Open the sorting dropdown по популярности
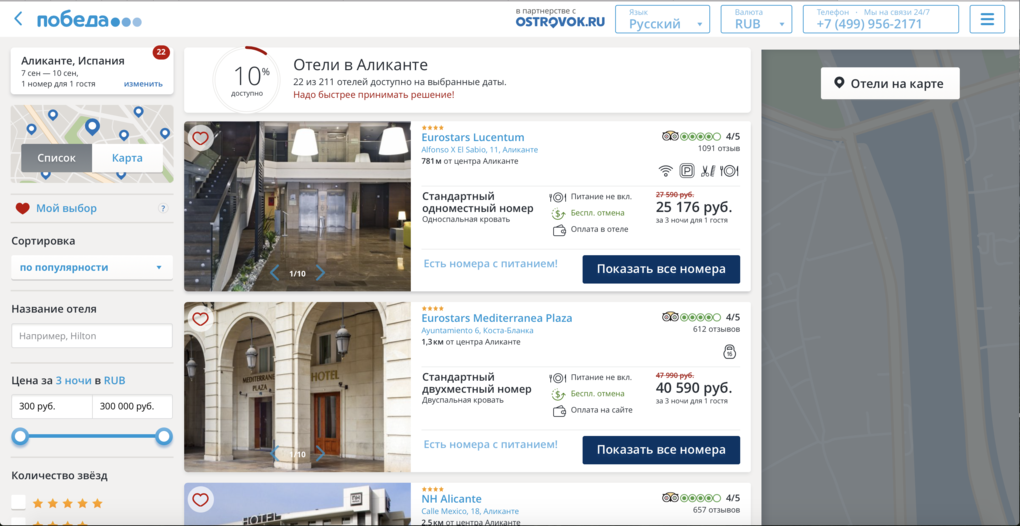The height and width of the screenshot is (526, 1020). point(92,267)
